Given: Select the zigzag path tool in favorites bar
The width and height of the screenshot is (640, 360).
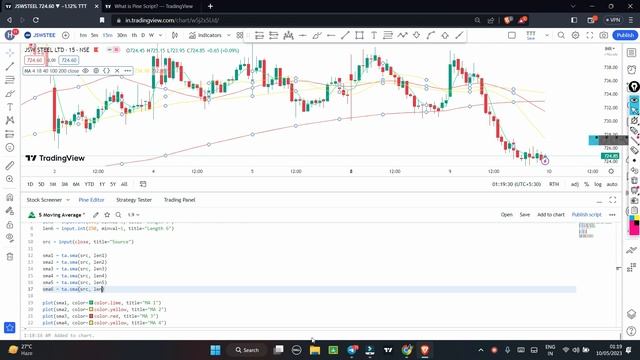Looking at the screenshot, I should pos(402,36).
